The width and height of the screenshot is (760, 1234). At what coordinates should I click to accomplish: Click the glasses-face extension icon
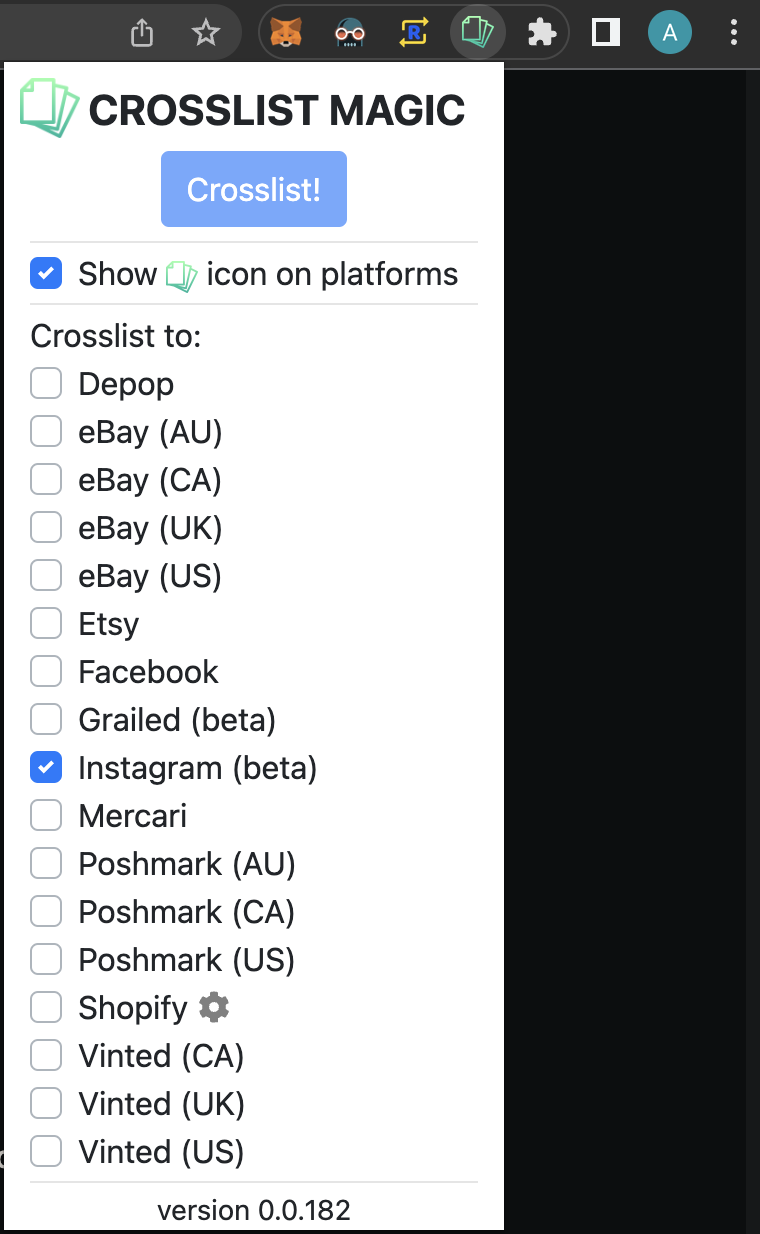click(350, 33)
